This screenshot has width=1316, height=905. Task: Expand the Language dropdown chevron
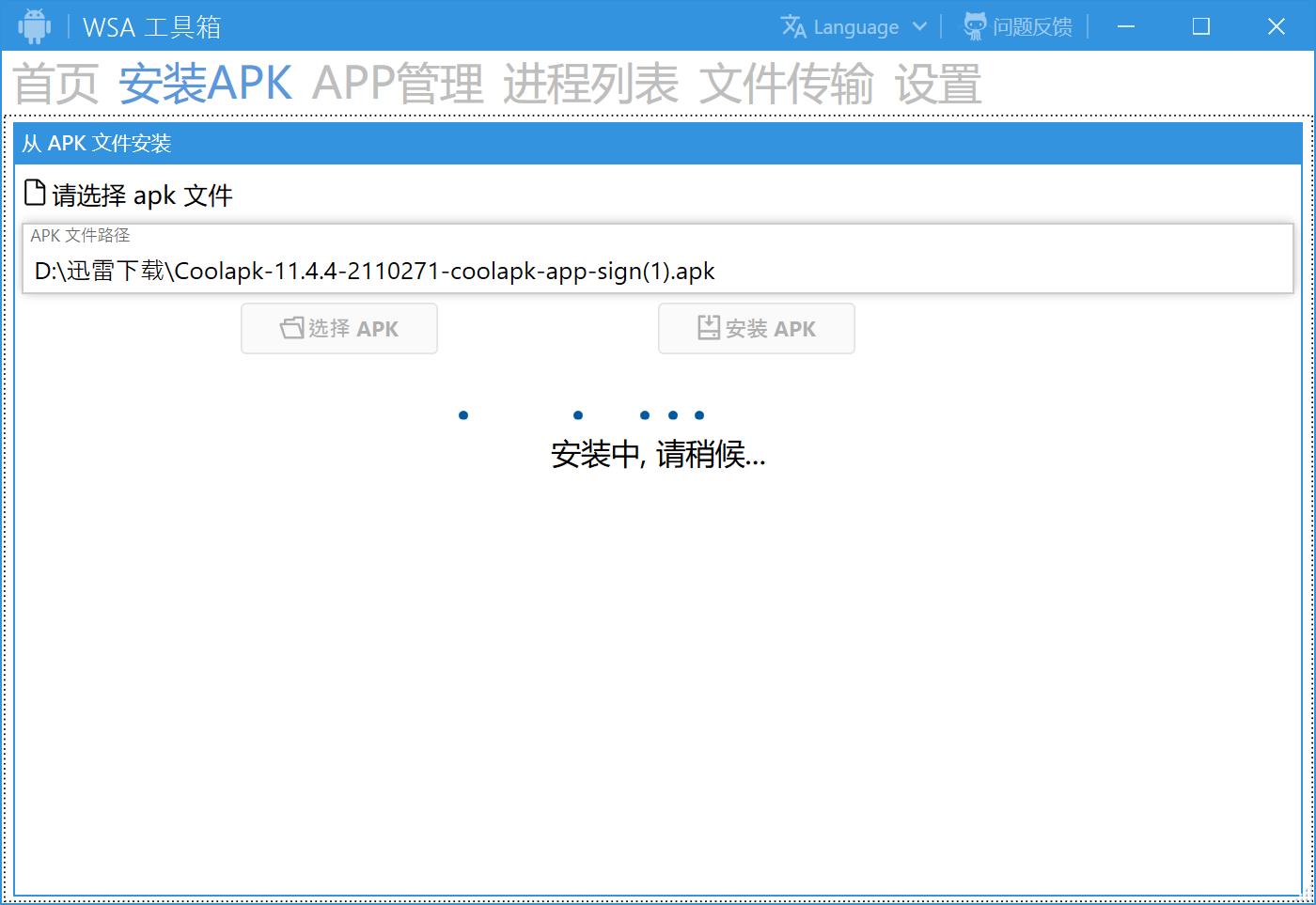pyautogui.click(x=919, y=26)
